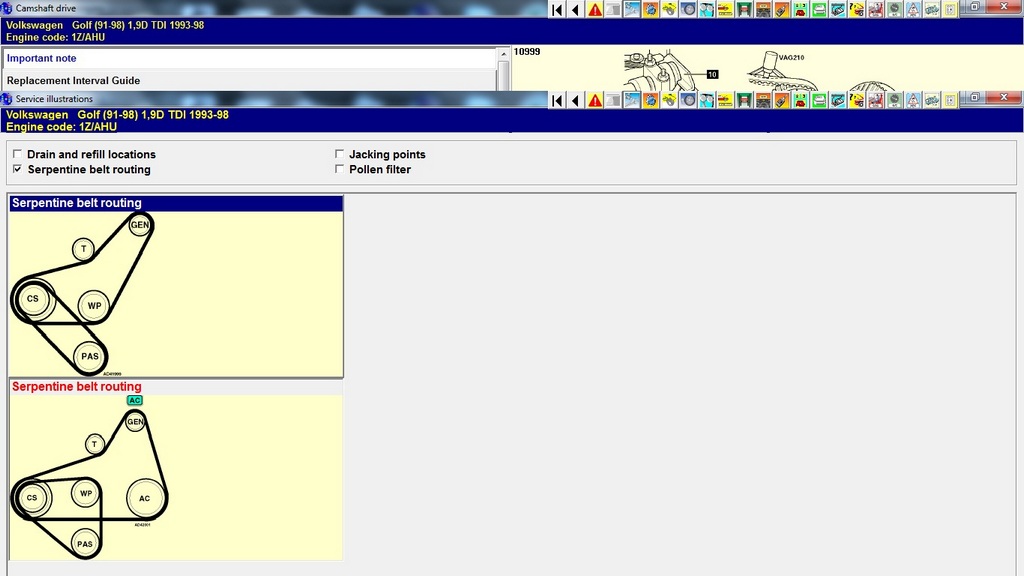Click the green AC label button
Screen dimensions: 1024x576
[x=135, y=400]
